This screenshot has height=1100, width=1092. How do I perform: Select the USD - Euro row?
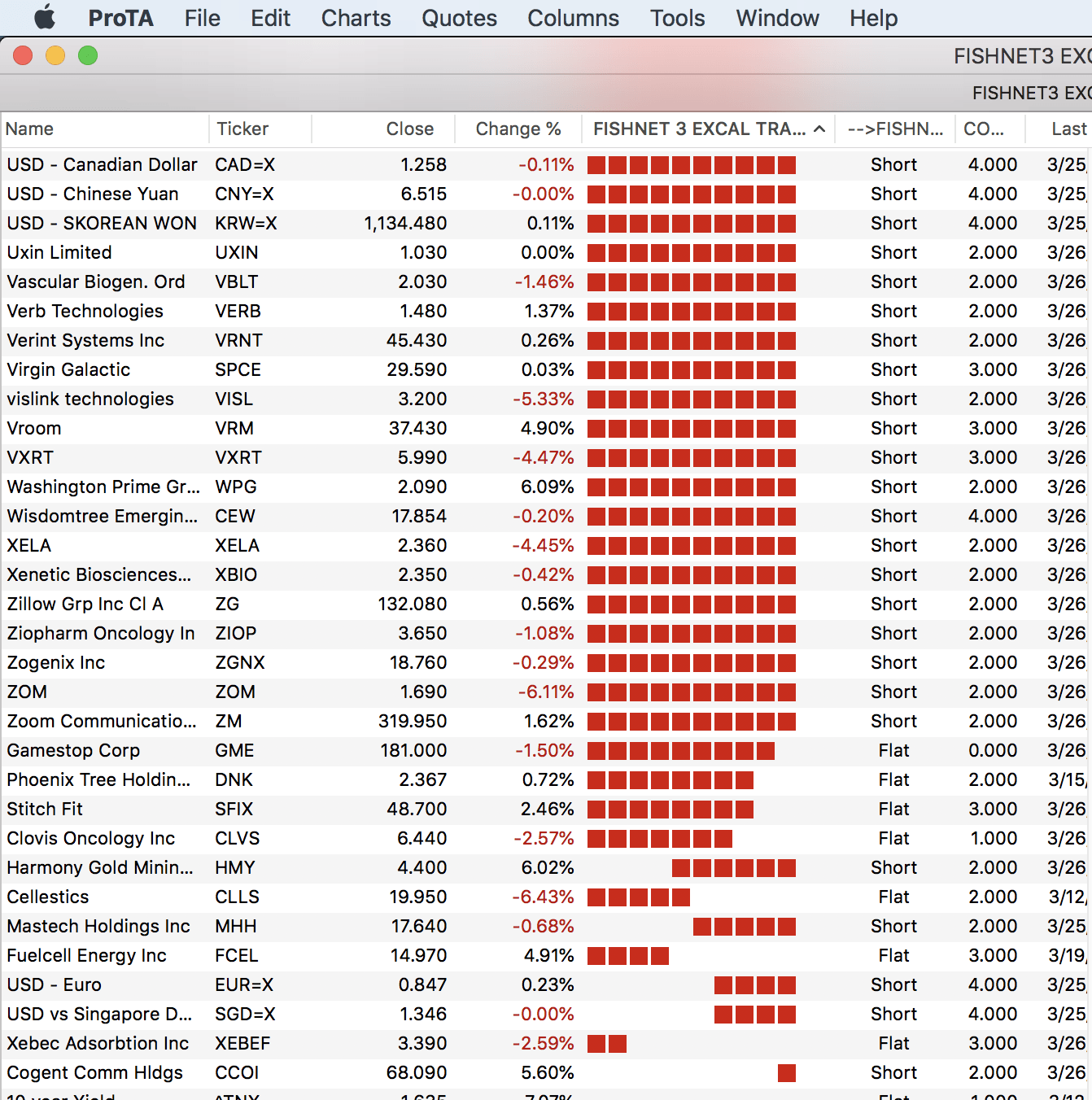pos(546,984)
